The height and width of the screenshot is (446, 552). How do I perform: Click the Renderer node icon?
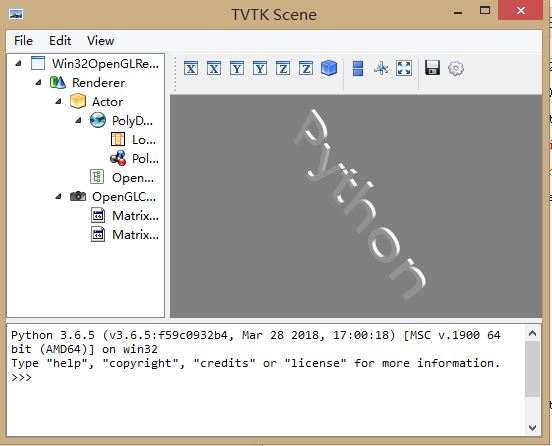point(58,82)
